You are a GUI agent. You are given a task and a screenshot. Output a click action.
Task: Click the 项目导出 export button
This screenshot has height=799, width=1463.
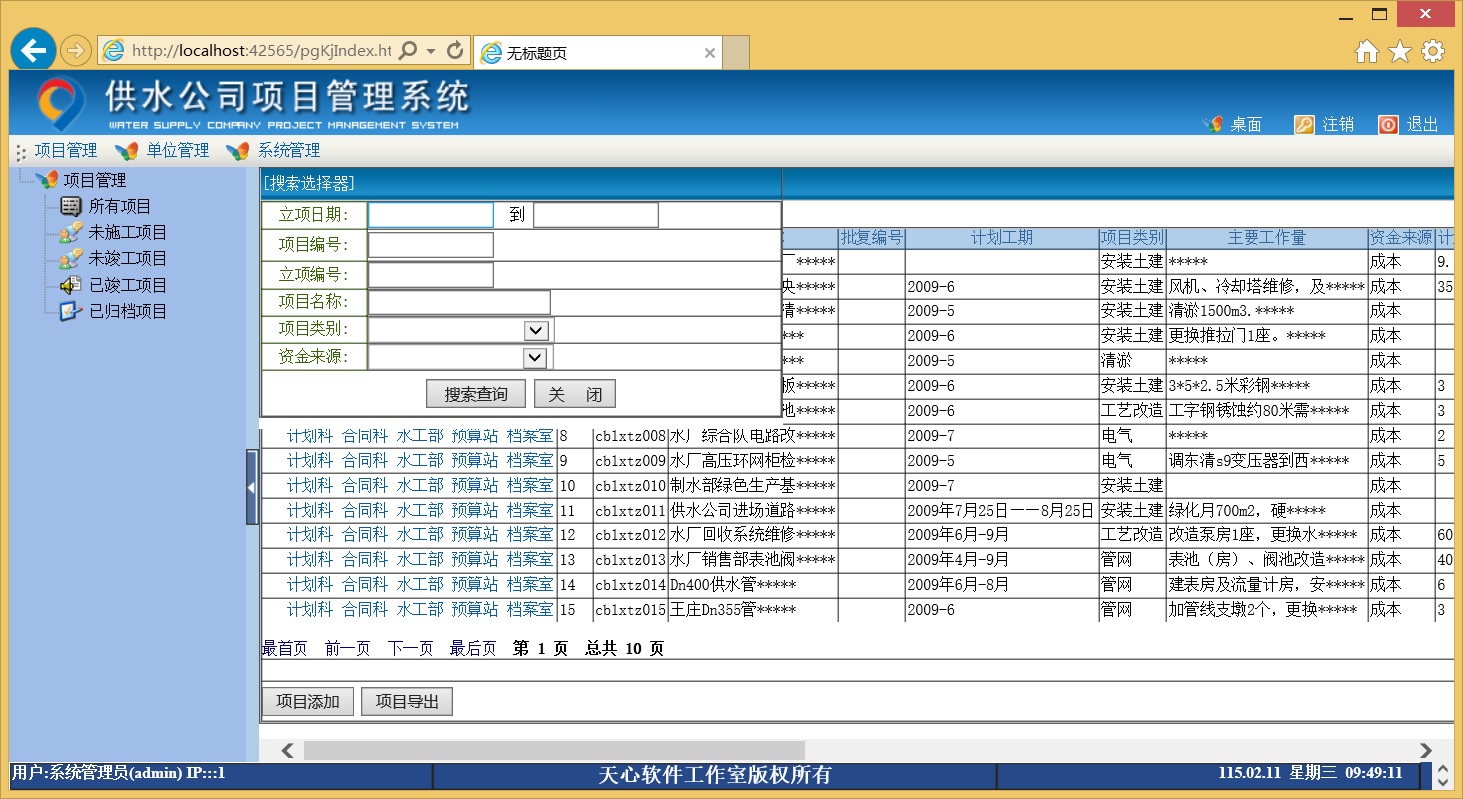pyautogui.click(x=407, y=702)
